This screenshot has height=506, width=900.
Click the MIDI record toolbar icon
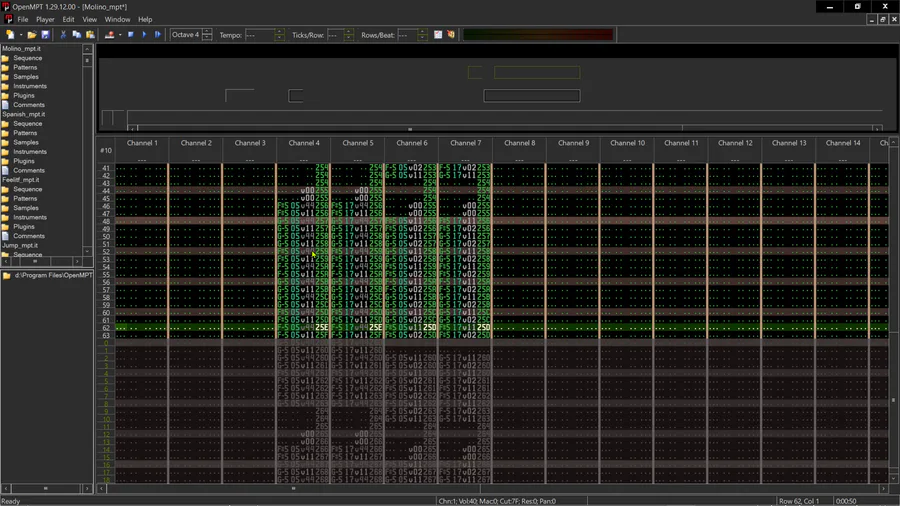[109, 34]
